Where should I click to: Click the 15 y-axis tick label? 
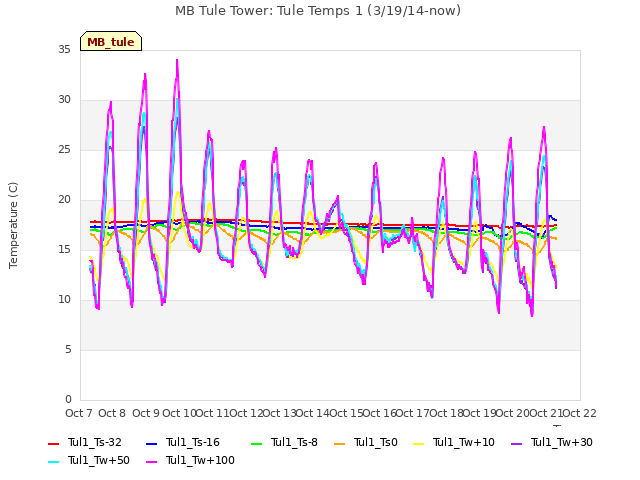[64, 249]
